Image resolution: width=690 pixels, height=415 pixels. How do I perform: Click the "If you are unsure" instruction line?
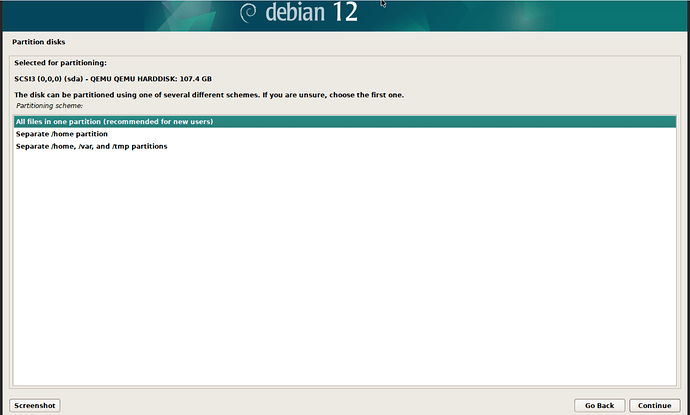click(209, 95)
